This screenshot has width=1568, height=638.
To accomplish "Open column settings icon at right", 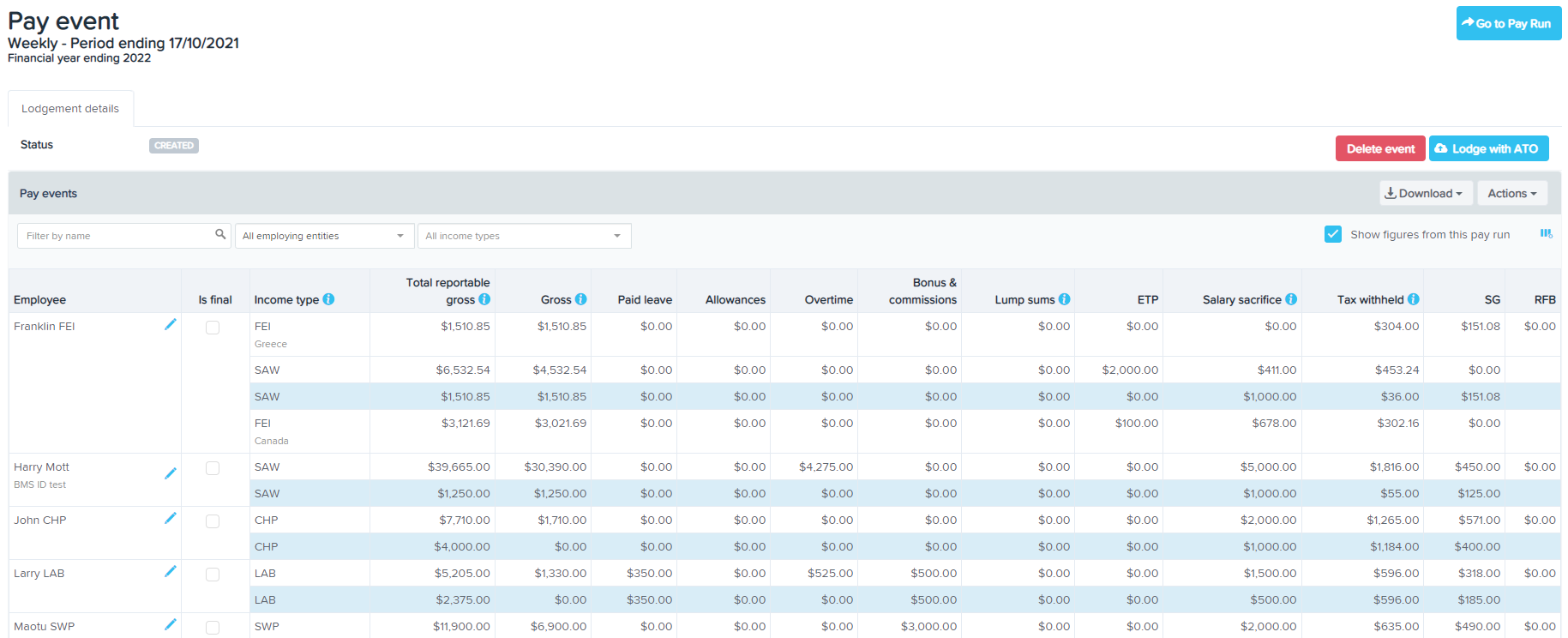I will click(x=1546, y=234).
